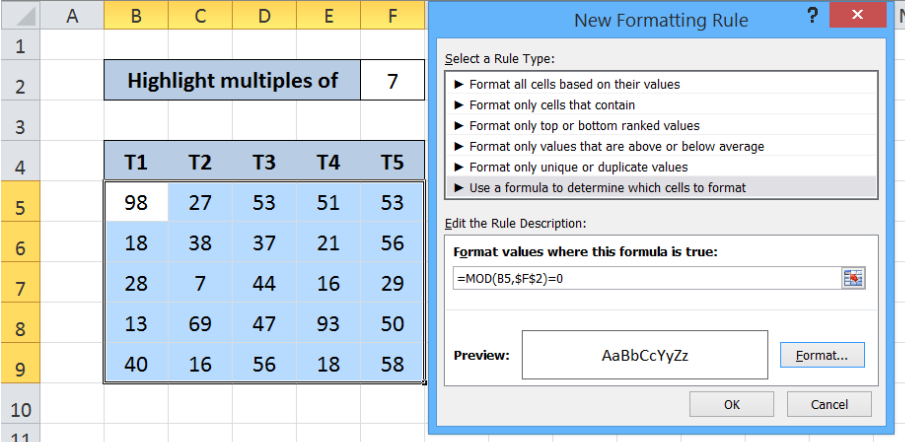Click cell C6 with value 38

pyautogui.click(x=200, y=242)
